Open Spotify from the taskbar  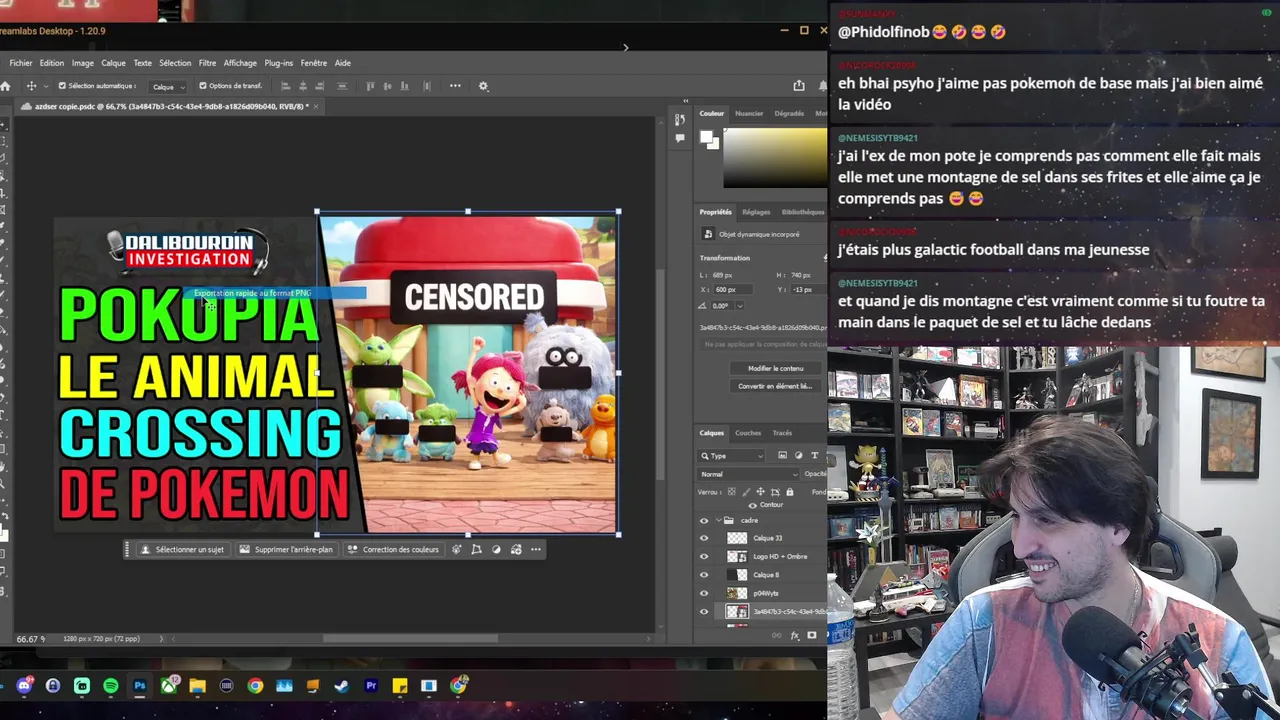pos(111,686)
